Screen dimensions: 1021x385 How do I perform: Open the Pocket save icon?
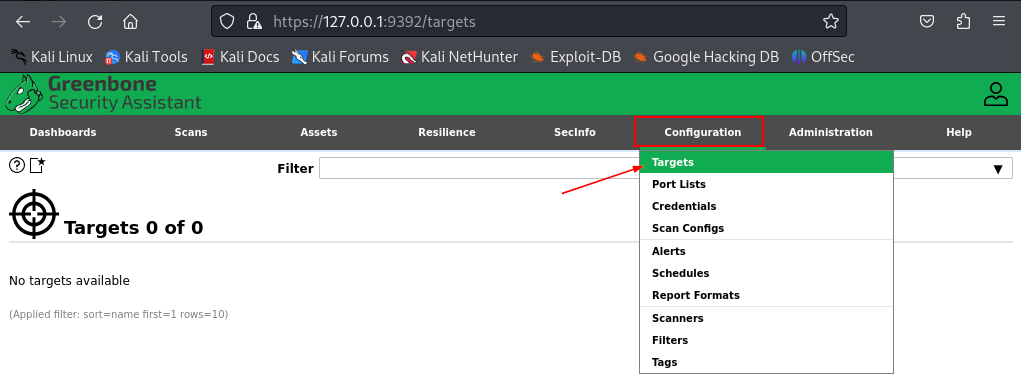927,21
